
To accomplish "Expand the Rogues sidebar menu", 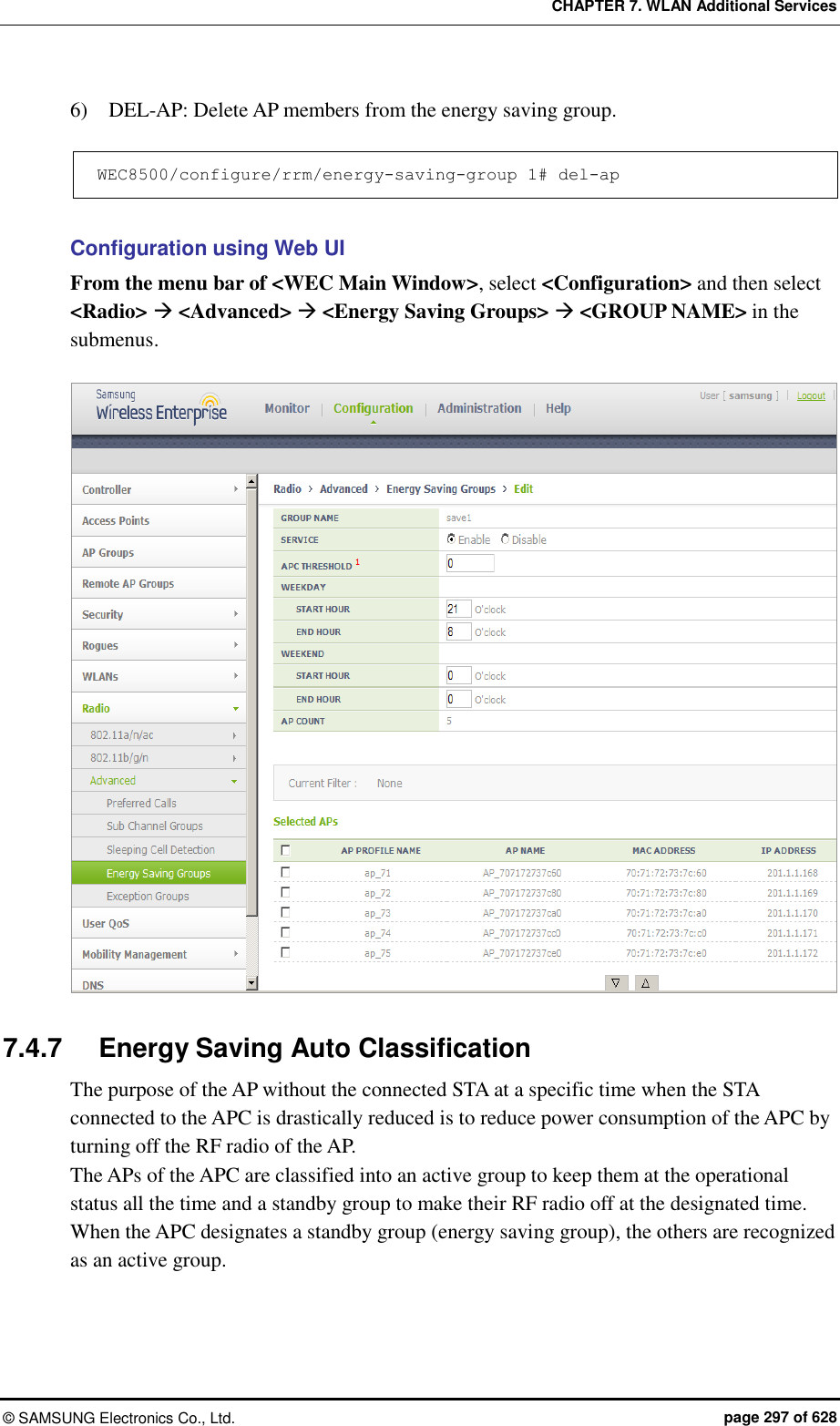I will 159,645.
